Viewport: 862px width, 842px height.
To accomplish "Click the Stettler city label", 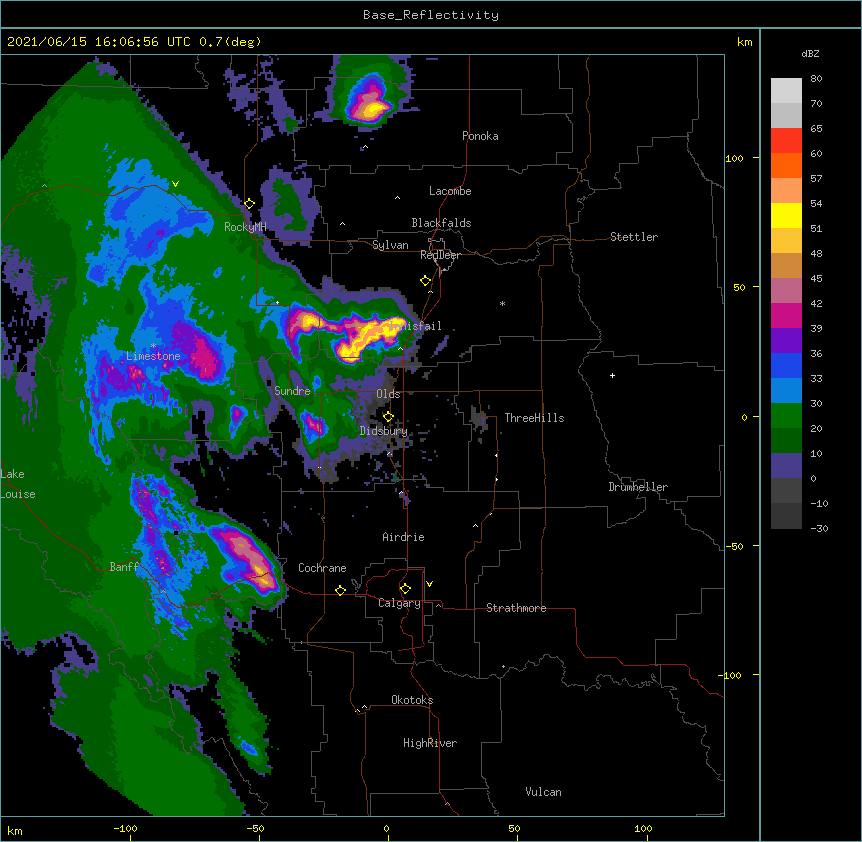I will [x=633, y=237].
